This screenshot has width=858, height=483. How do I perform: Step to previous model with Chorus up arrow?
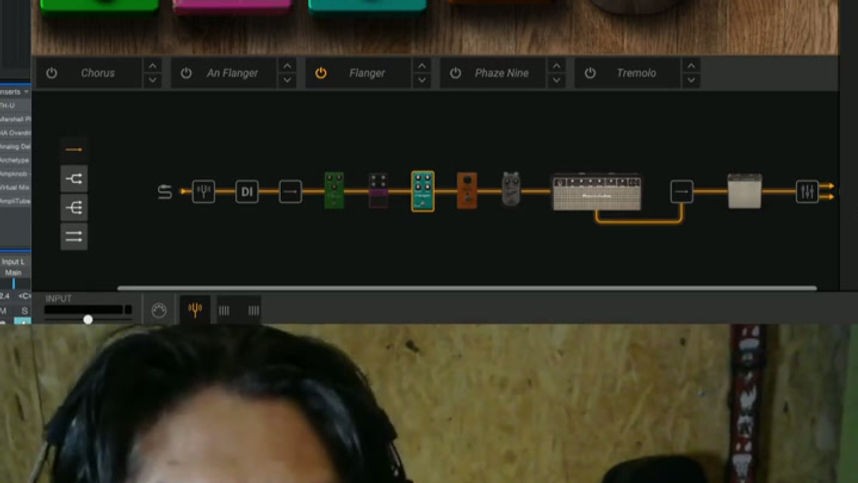(x=153, y=66)
